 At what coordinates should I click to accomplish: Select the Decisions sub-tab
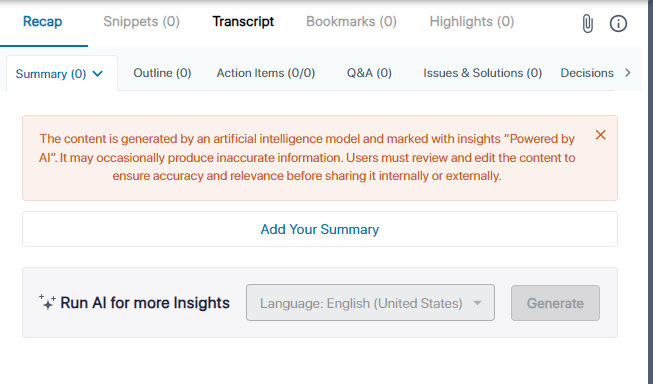tap(587, 73)
